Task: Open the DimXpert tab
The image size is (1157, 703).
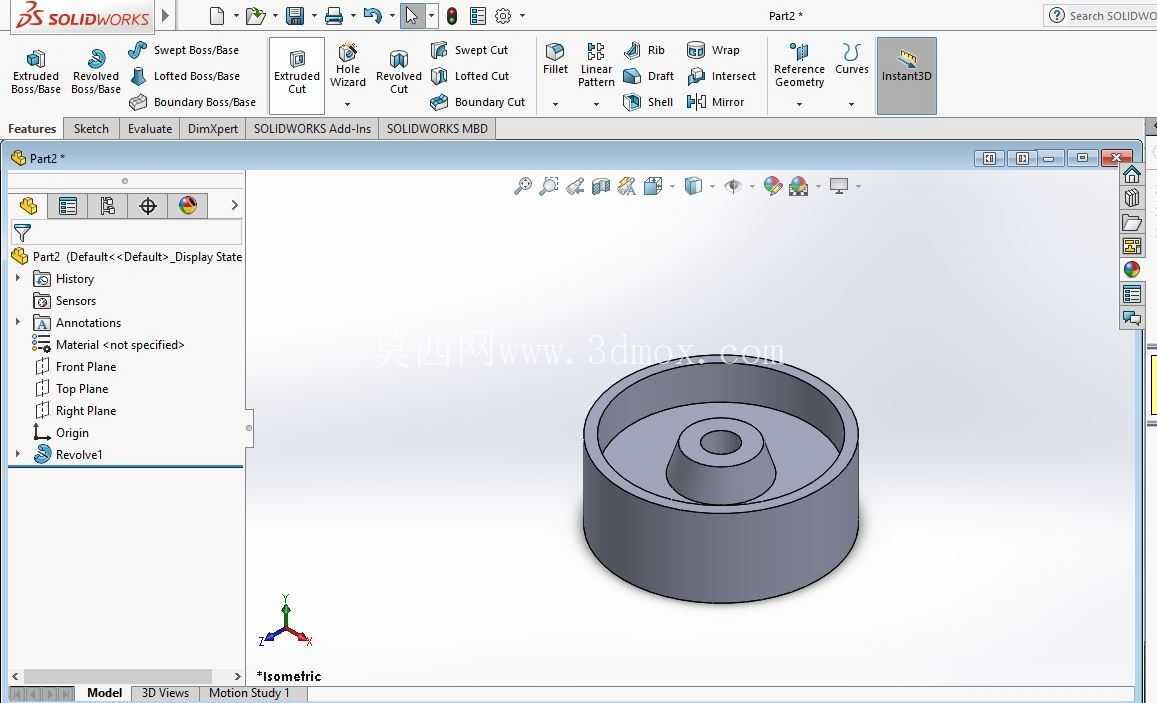Action: [213, 128]
